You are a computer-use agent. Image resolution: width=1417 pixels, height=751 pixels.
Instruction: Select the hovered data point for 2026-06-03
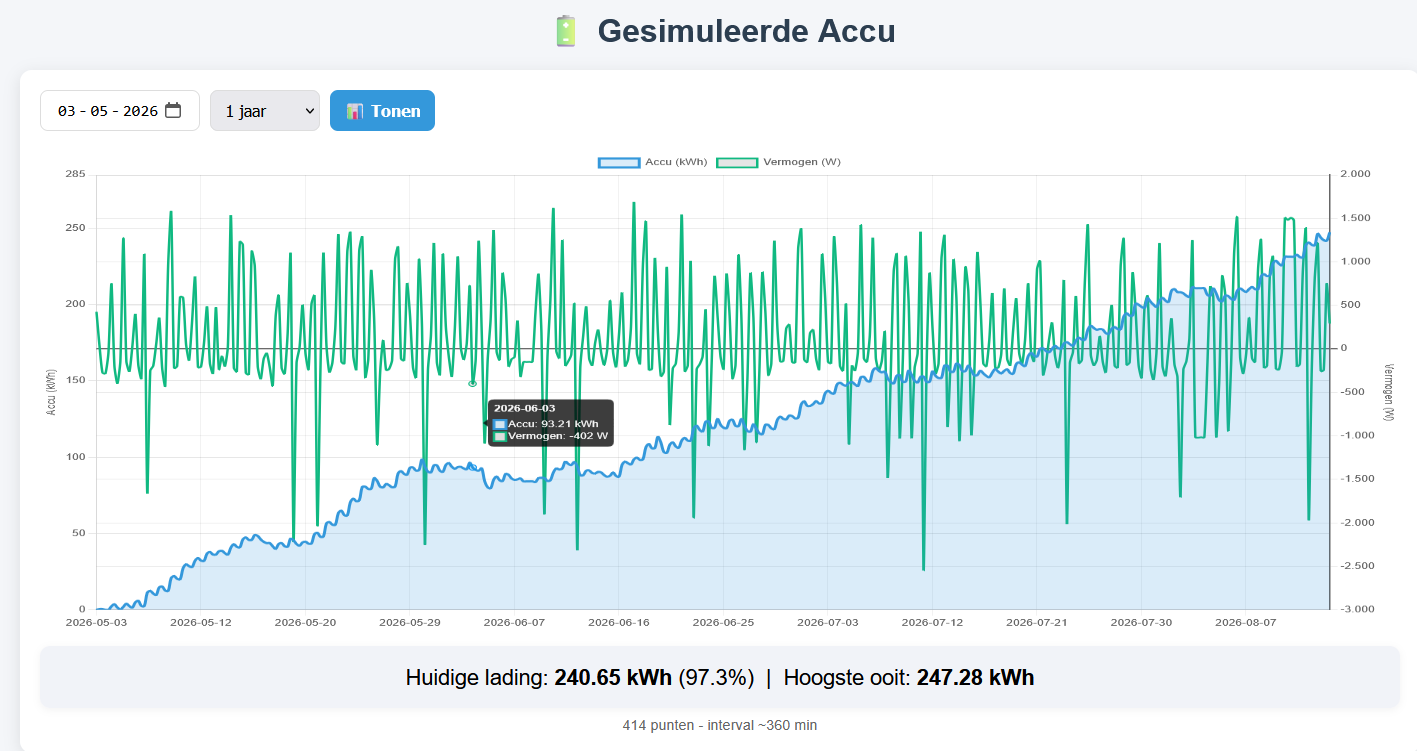[472, 383]
